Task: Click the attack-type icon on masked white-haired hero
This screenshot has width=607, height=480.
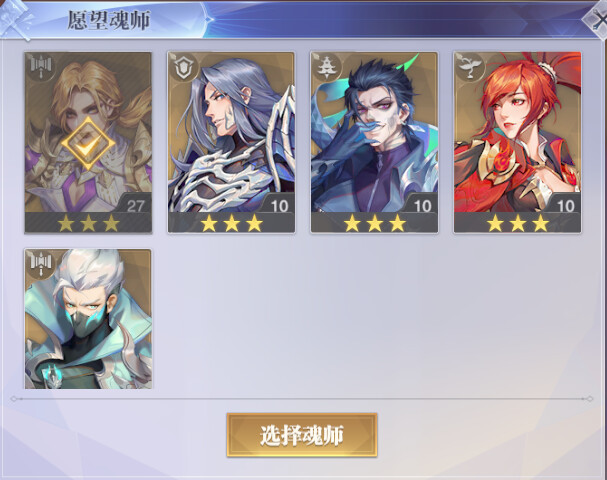Action: click(41, 265)
